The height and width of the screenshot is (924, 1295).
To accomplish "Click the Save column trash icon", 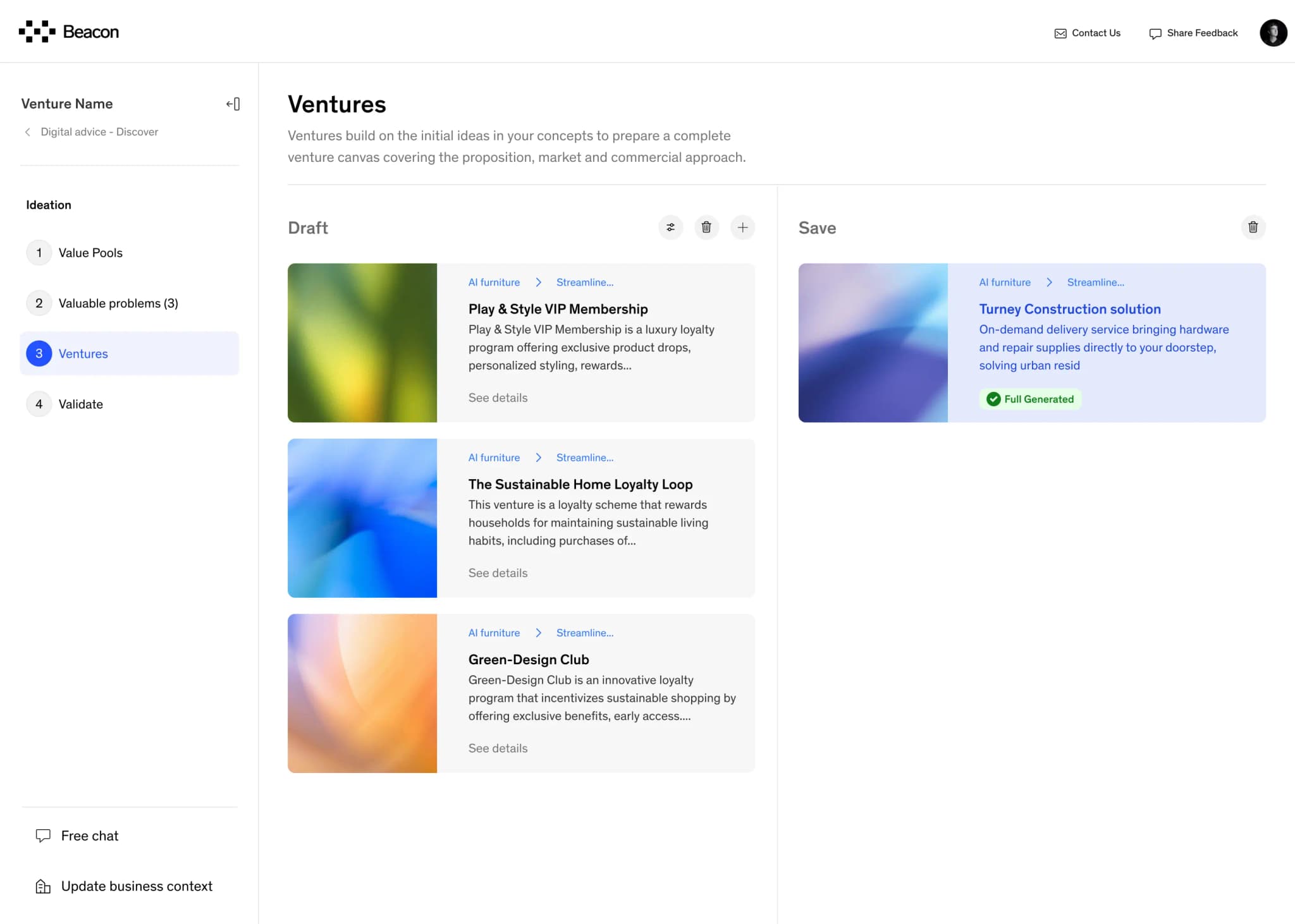I will pyautogui.click(x=1253, y=227).
